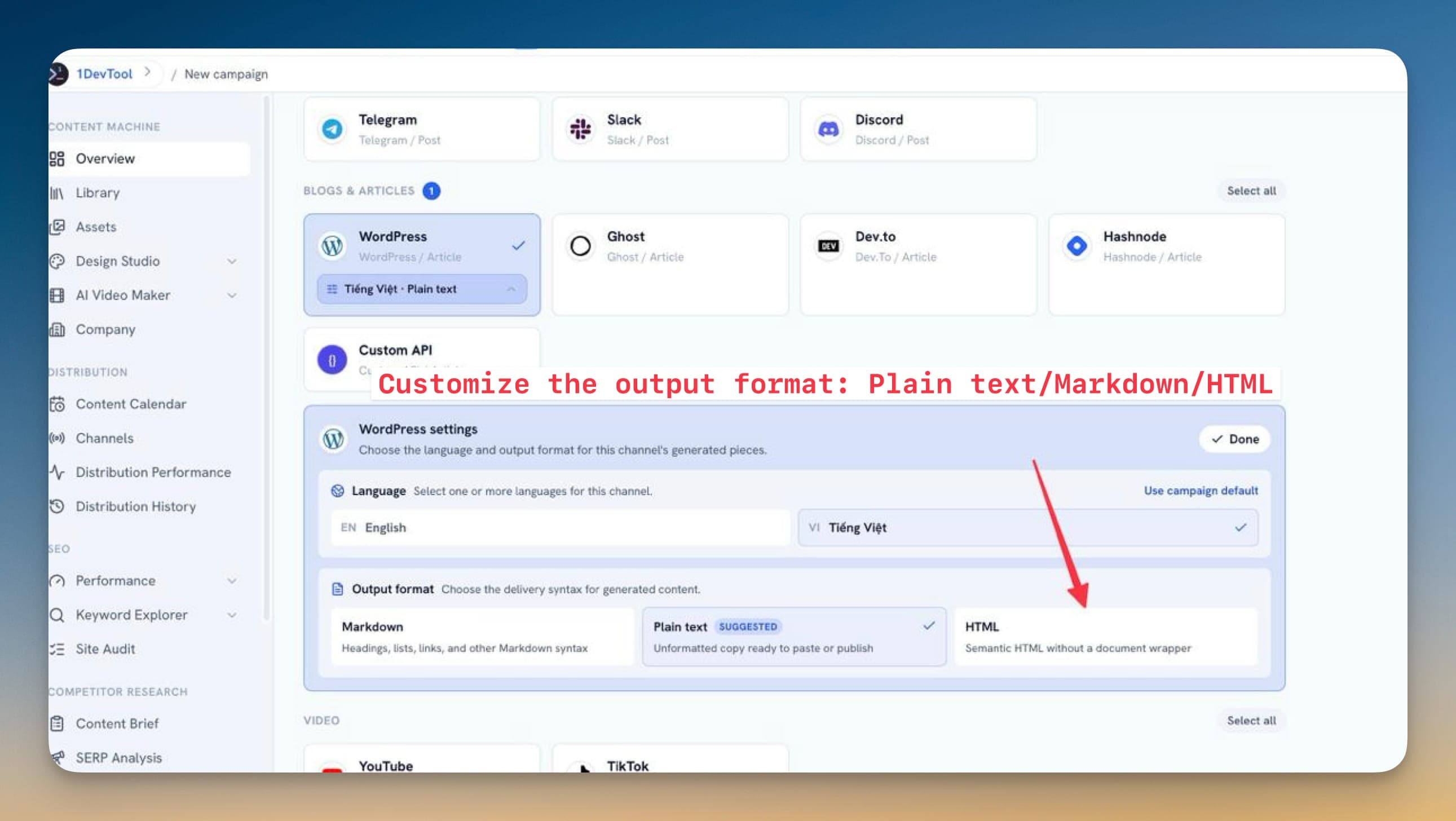Select the TikTok video channel card

(670, 759)
